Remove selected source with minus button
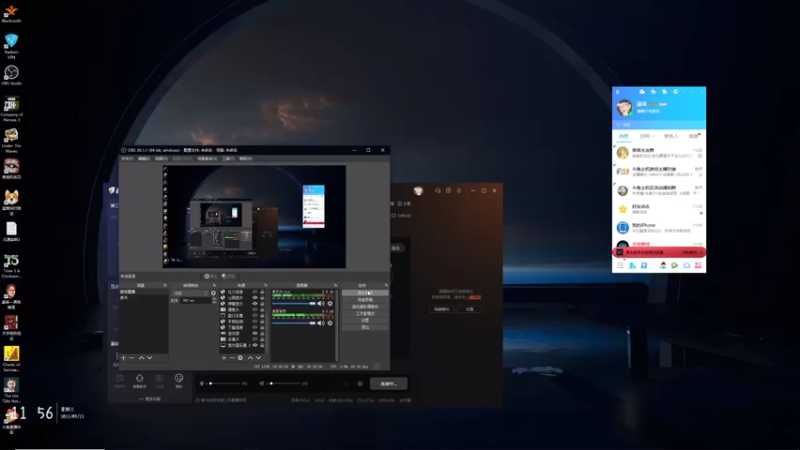Image resolution: width=800 pixels, height=450 pixels. coord(232,358)
